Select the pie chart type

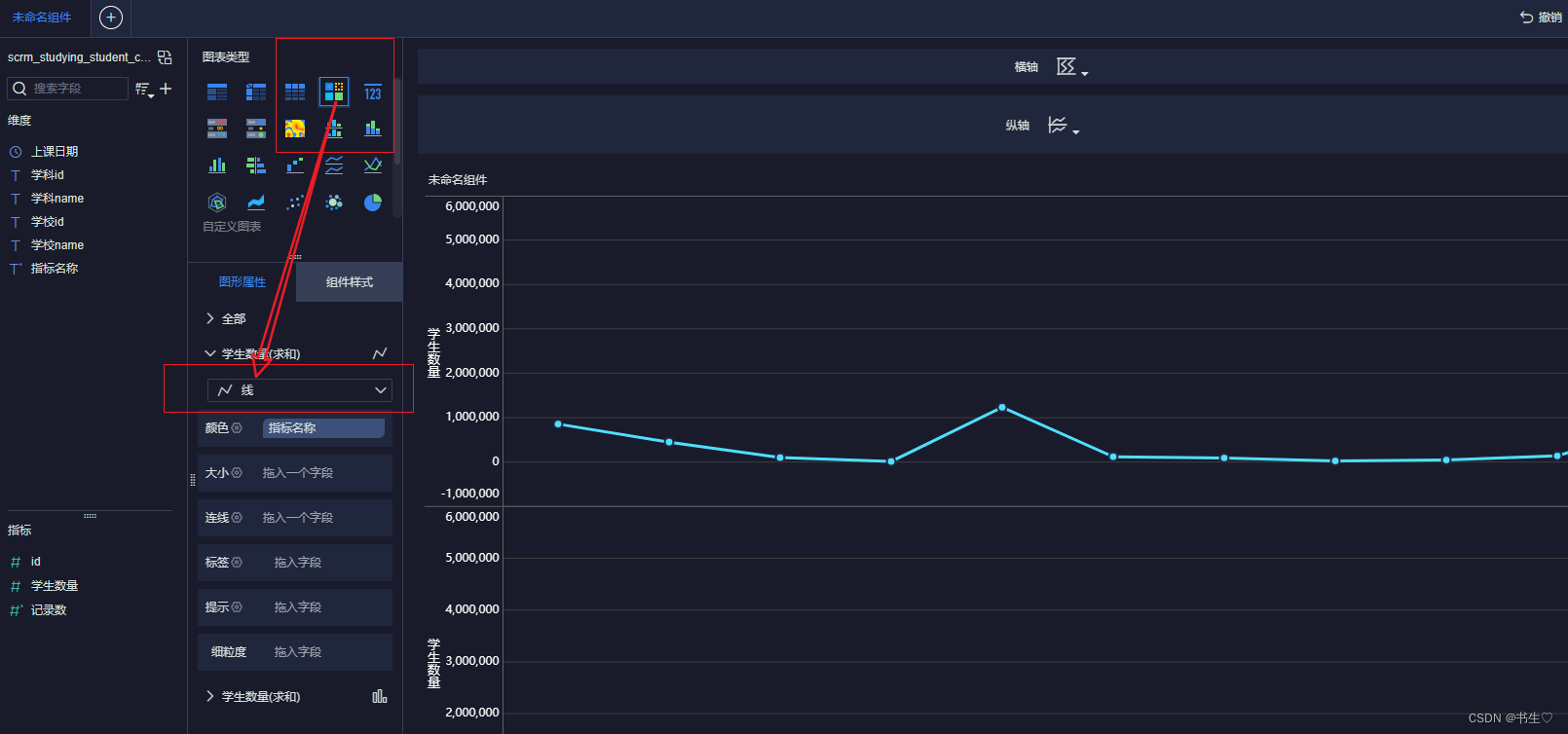pyautogui.click(x=373, y=202)
